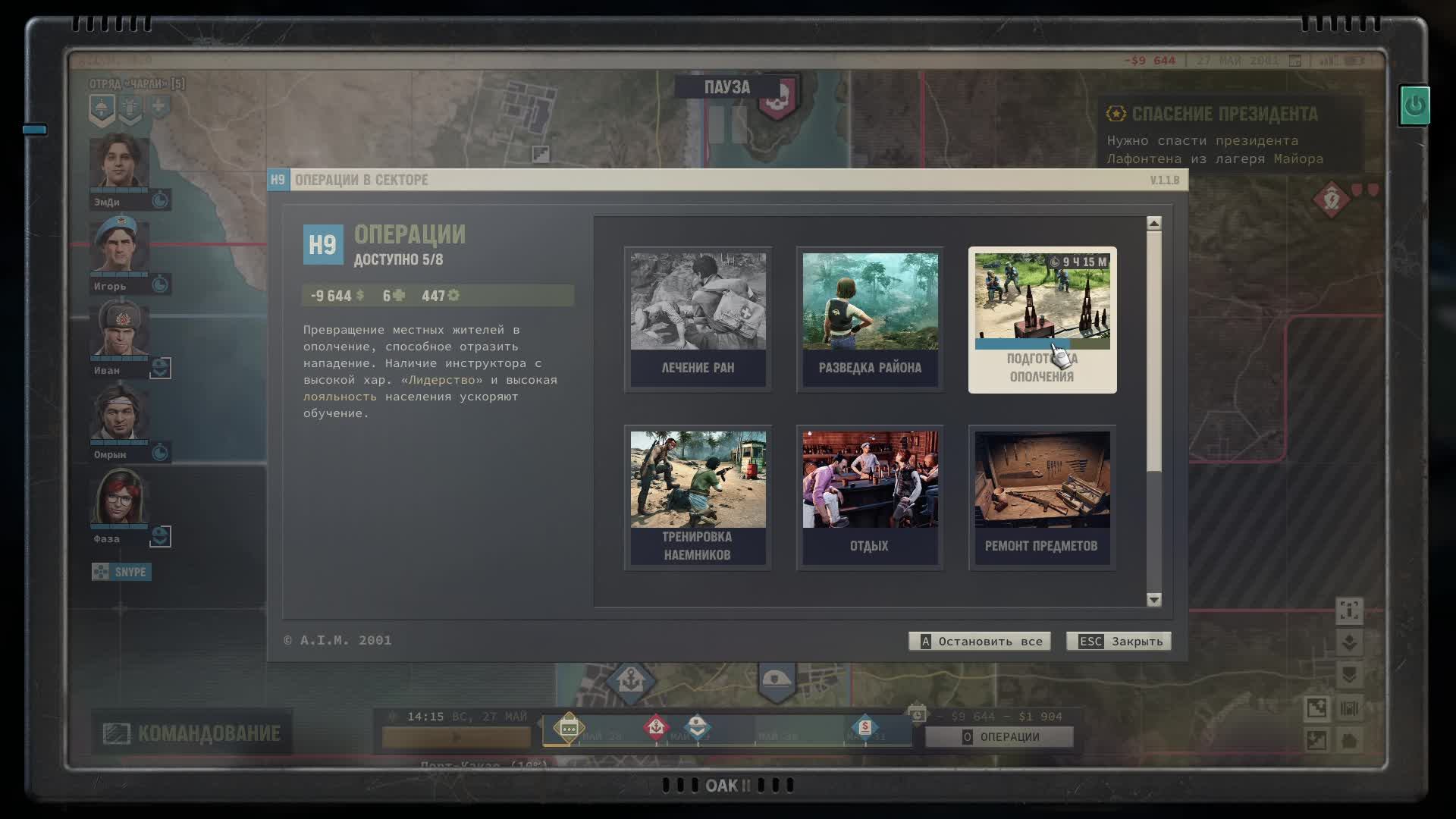Click the money balance -9 644
The height and width of the screenshot is (819, 1456).
coord(337,296)
